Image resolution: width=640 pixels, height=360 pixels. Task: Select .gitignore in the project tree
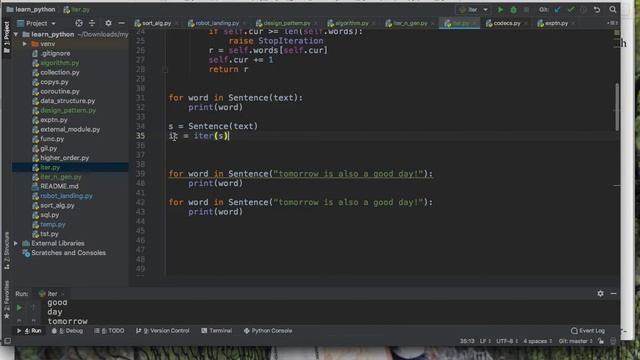pos(55,53)
